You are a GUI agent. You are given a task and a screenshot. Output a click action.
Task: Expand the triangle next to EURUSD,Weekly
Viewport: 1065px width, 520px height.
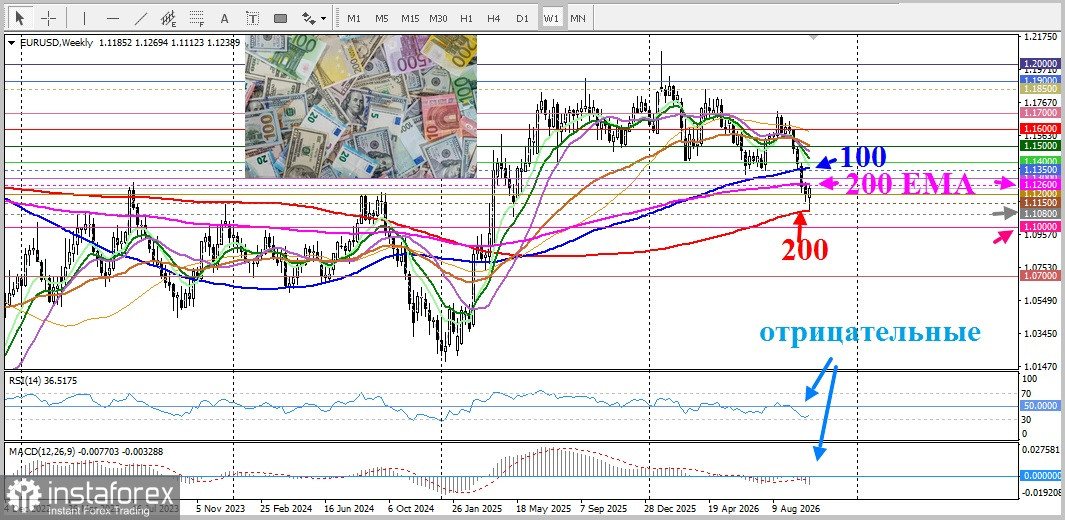coord(12,42)
